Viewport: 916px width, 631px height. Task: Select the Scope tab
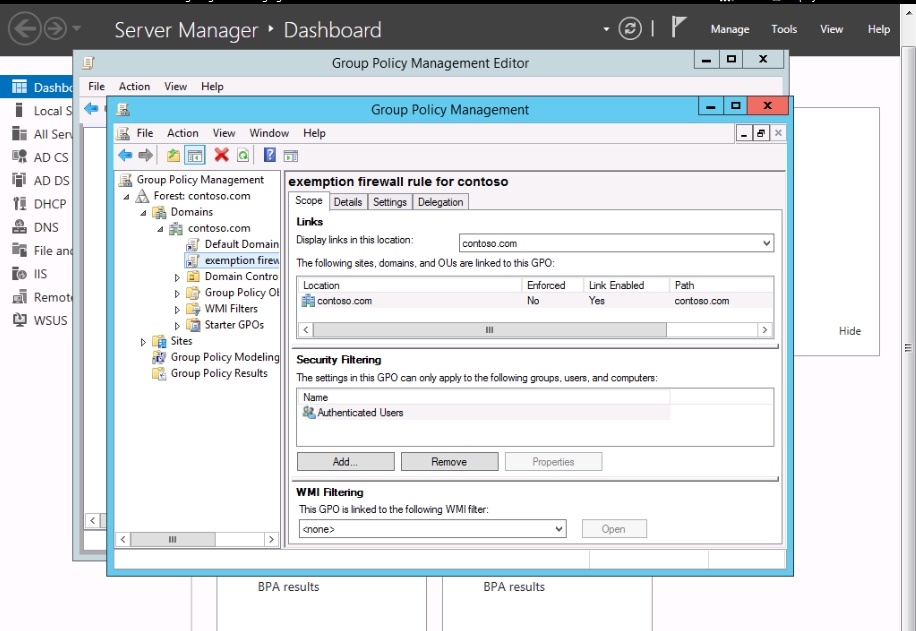click(x=308, y=200)
